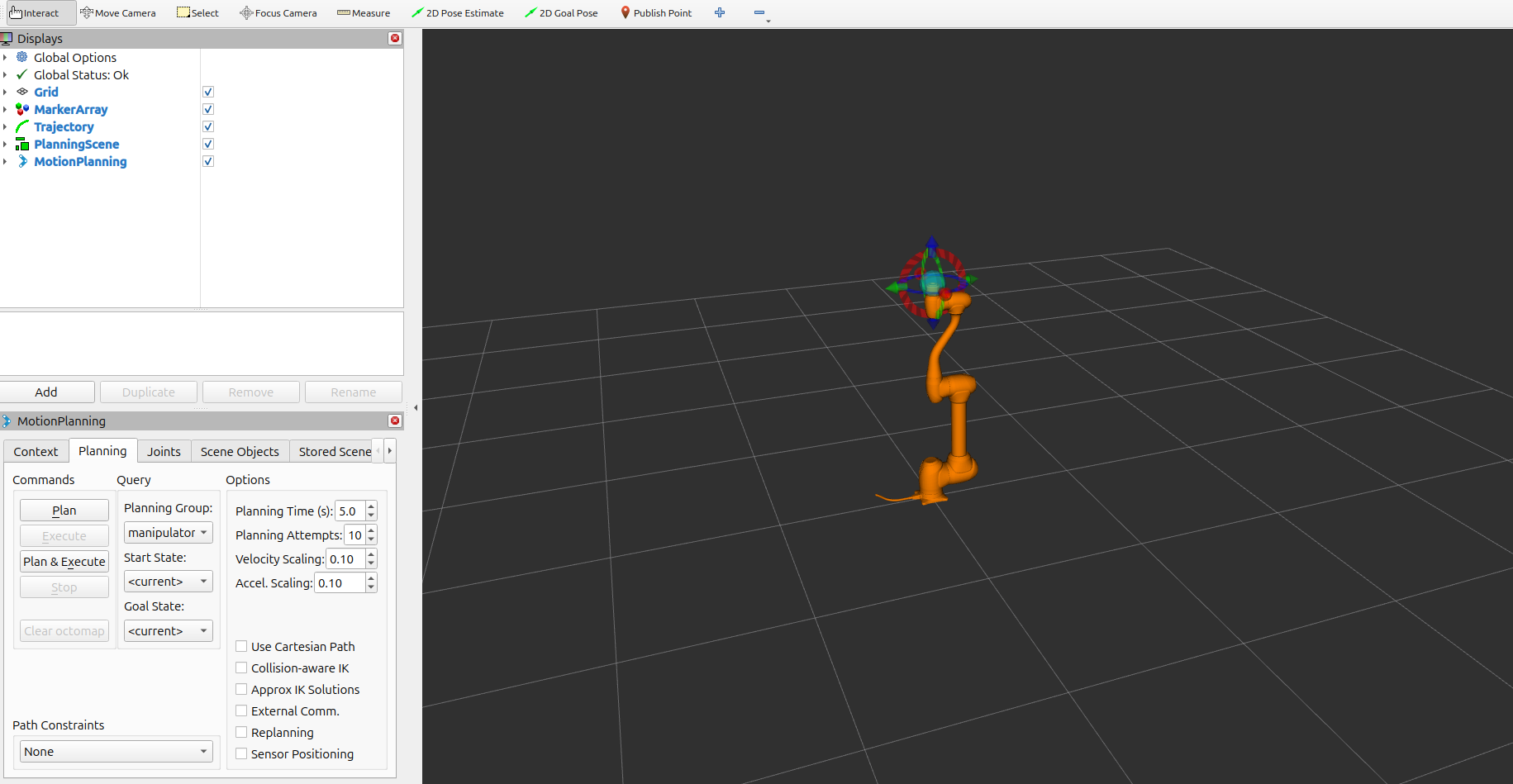Image resolution: width=1513 pixels, height=784 pixels.
Task: Click the Accel. Scaling value field
Action: pos(339,583)
